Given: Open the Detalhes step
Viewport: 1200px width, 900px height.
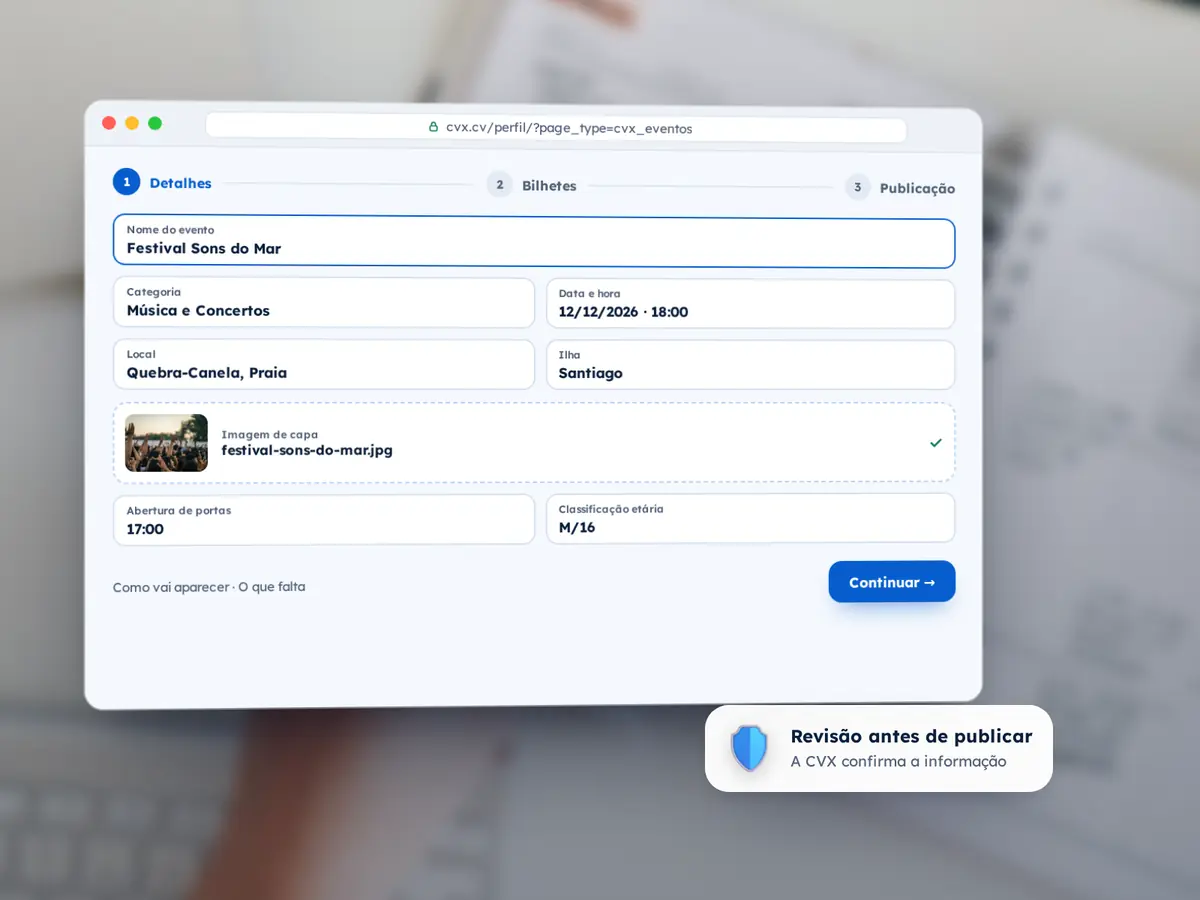Looking at the screenshot, I should [x=181, y=183].
